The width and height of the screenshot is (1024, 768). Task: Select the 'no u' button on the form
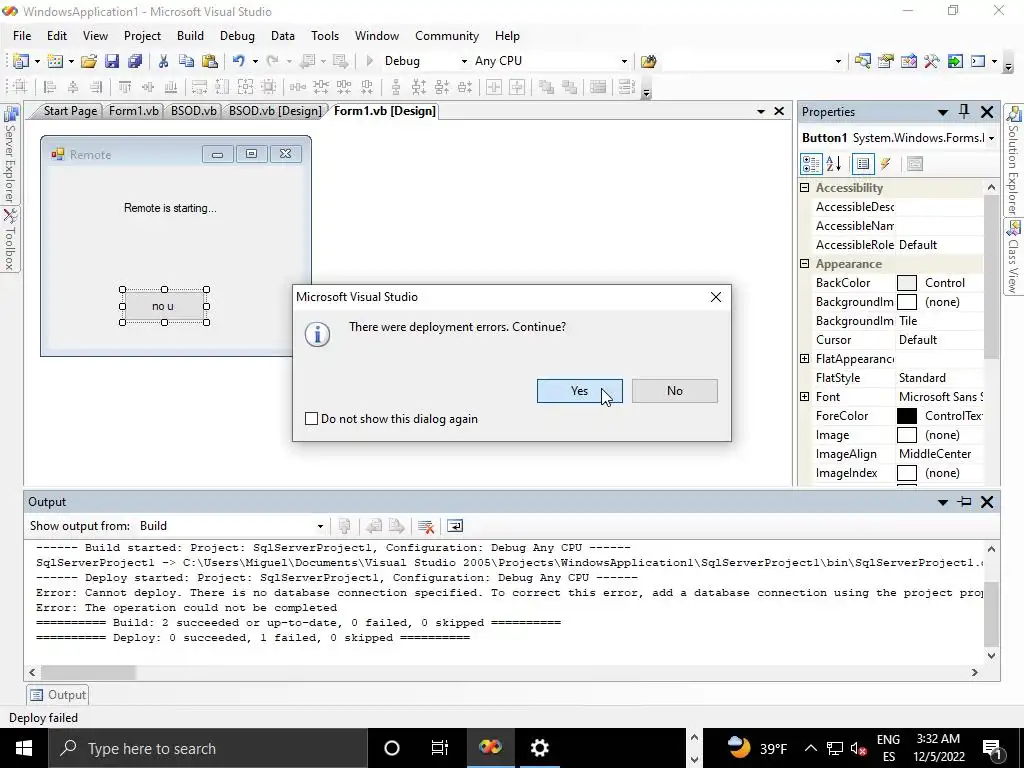point(164,306)
